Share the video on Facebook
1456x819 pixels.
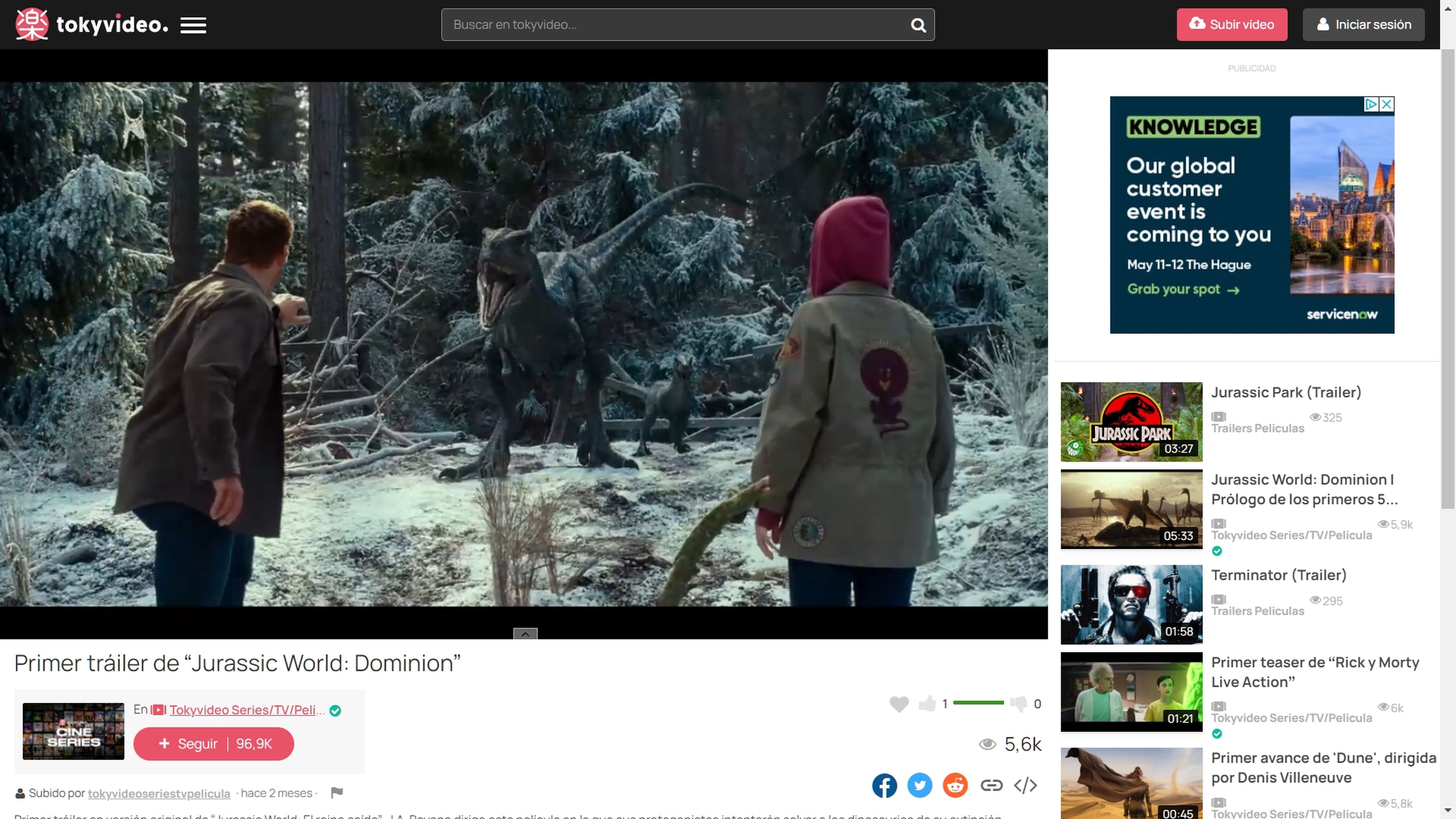(884, 785)
